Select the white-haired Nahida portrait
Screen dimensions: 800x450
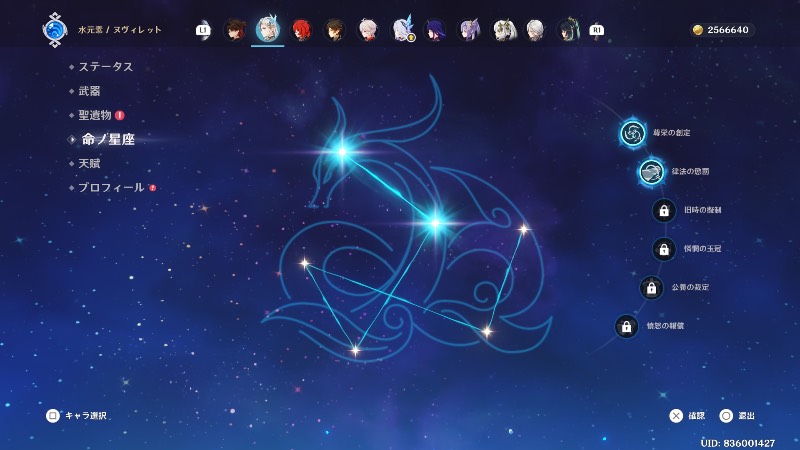point(503,30)
